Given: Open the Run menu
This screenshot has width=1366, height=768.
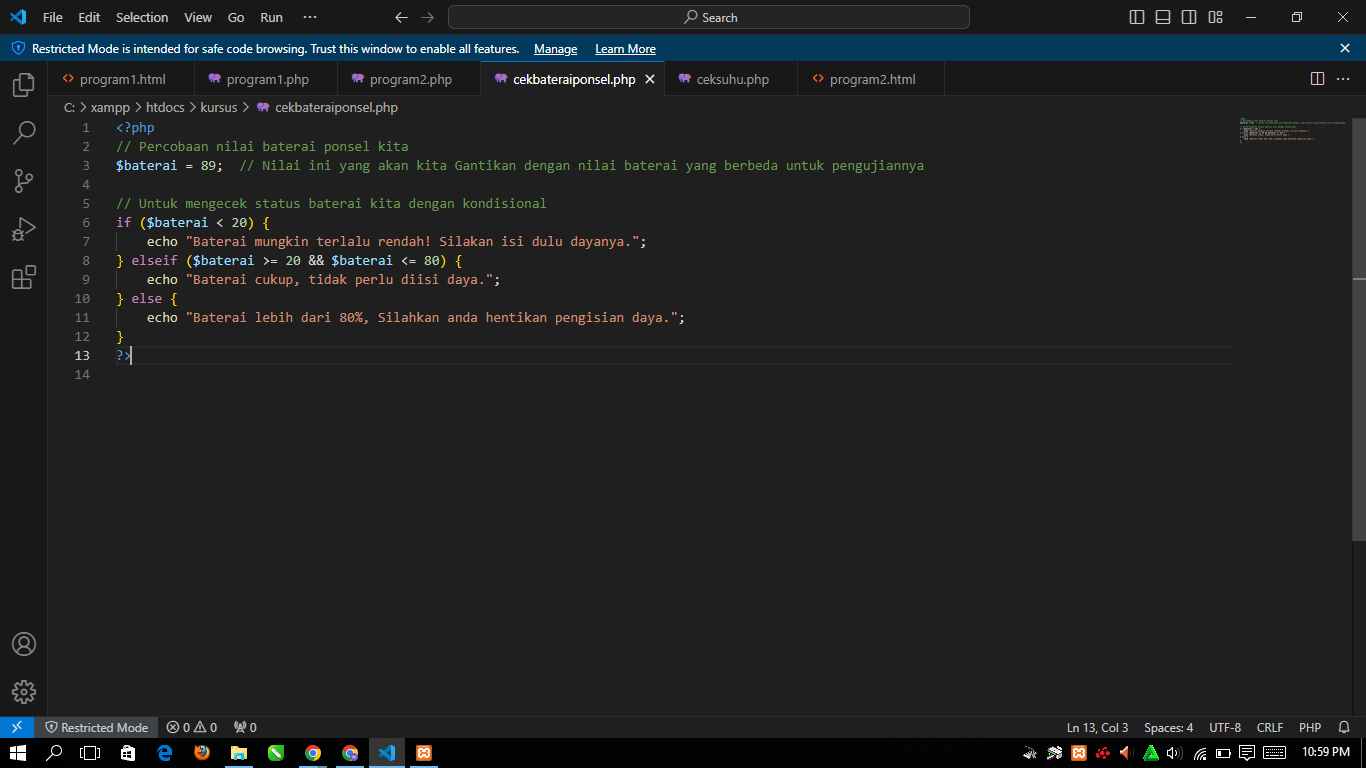Looking at the screenshot, I should (x=271, y=17).
